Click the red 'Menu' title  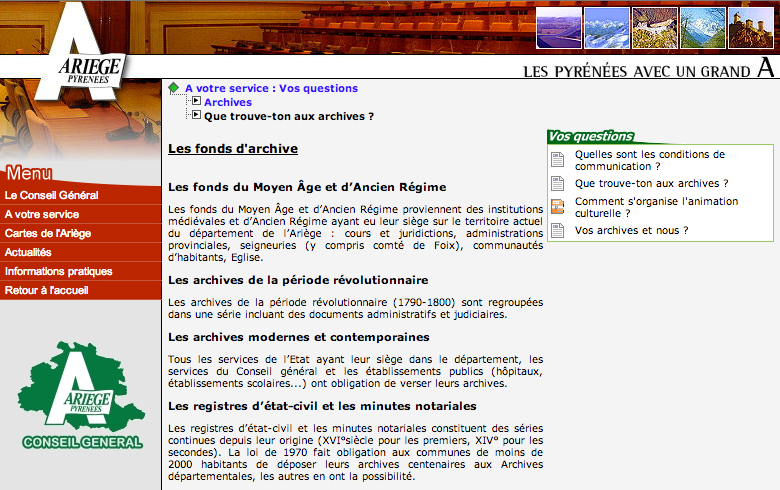point(29,173)
